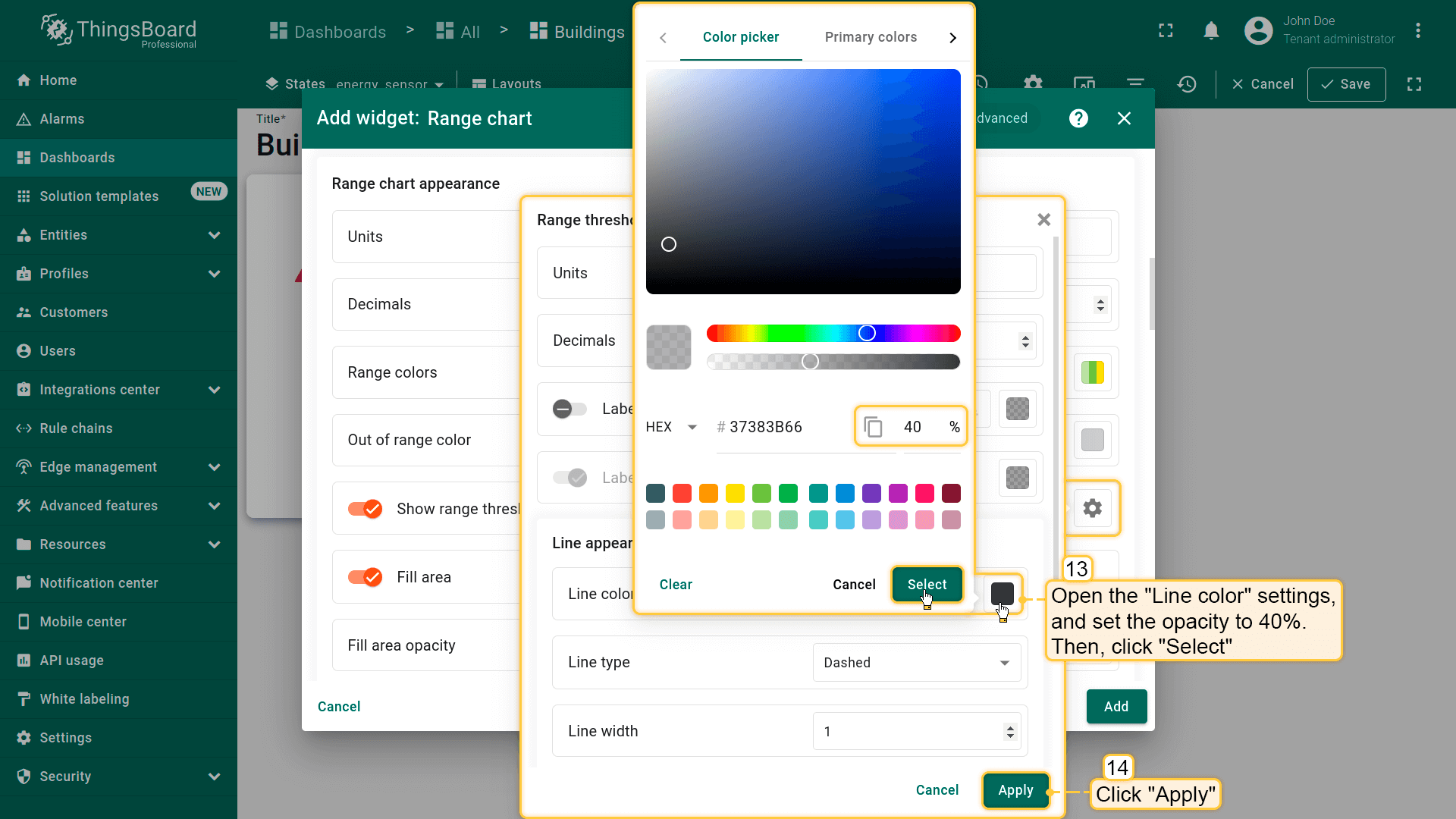The height and width of the screenshot is (819, 1456).
Task: Click the widget help question icon
Action: [x=1078, y=118]
